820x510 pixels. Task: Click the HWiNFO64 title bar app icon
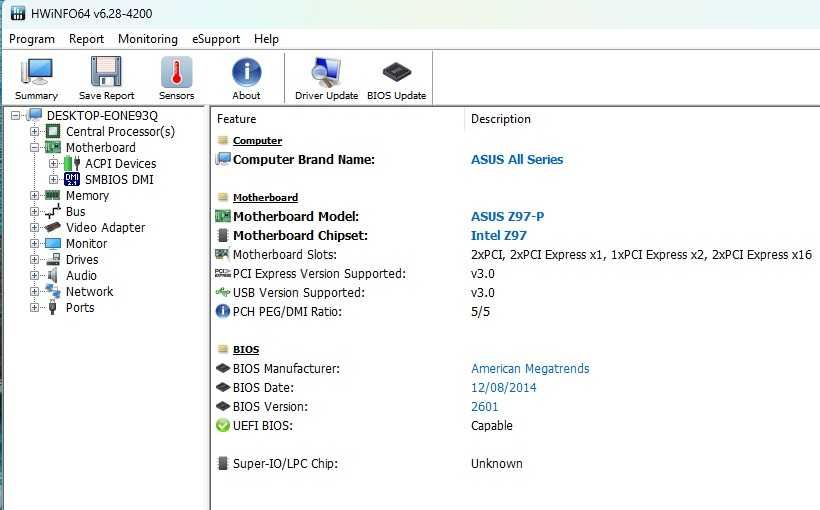pyautogui.click(x=18, y=13)
